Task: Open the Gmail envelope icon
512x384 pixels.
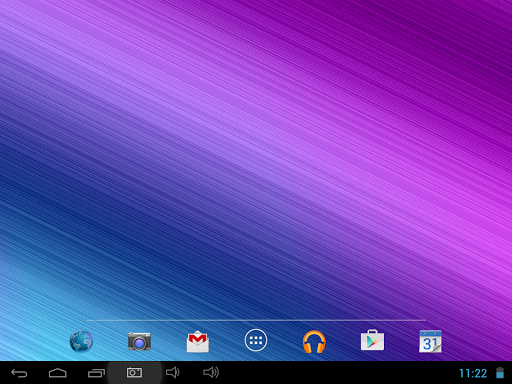Action: (198, 341)
